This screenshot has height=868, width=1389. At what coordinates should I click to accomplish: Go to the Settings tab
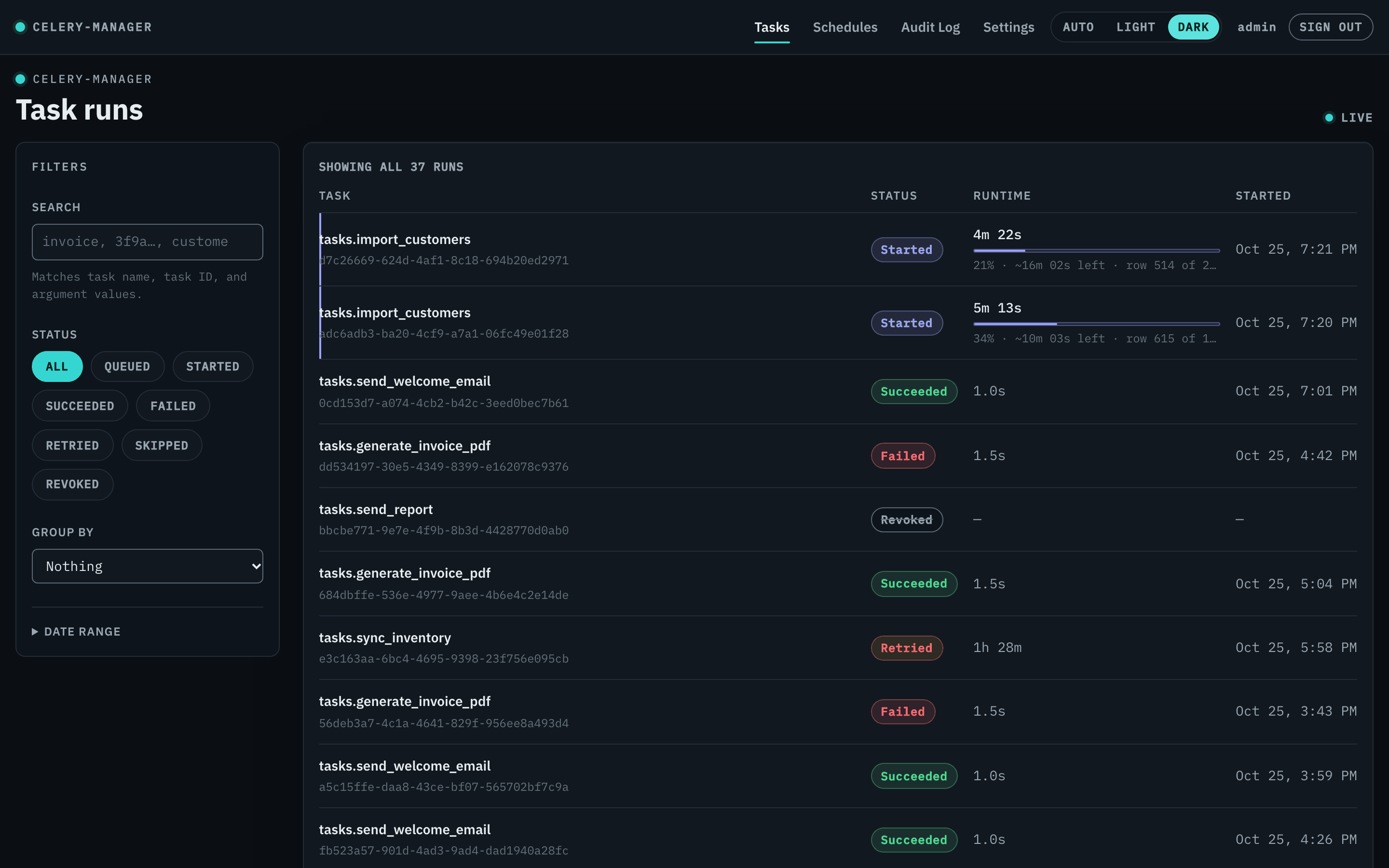tap(1008, 27)
